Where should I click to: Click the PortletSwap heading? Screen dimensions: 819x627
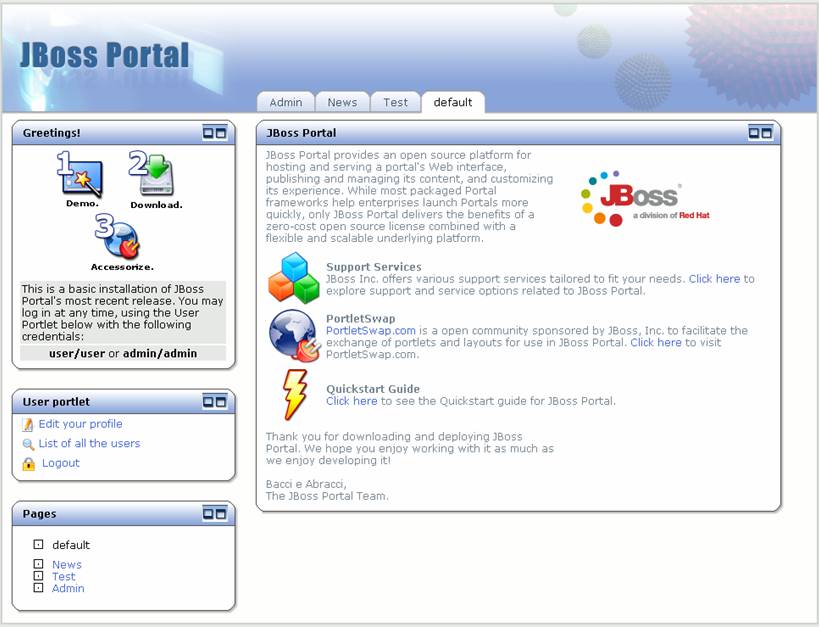click(360, 319)
